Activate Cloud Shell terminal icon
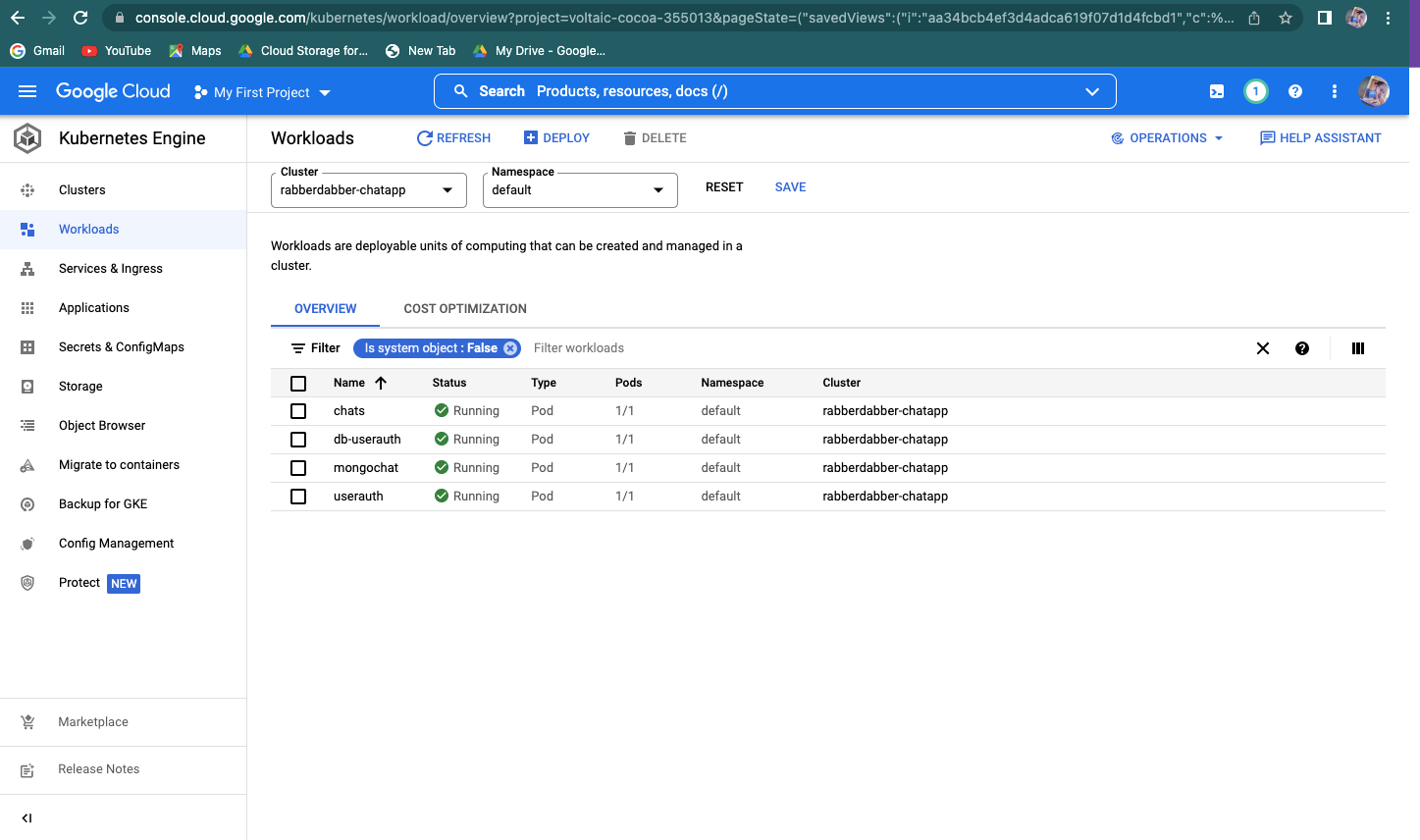1420x840 pixels. pyautogui.click(x=1217, y=91)
